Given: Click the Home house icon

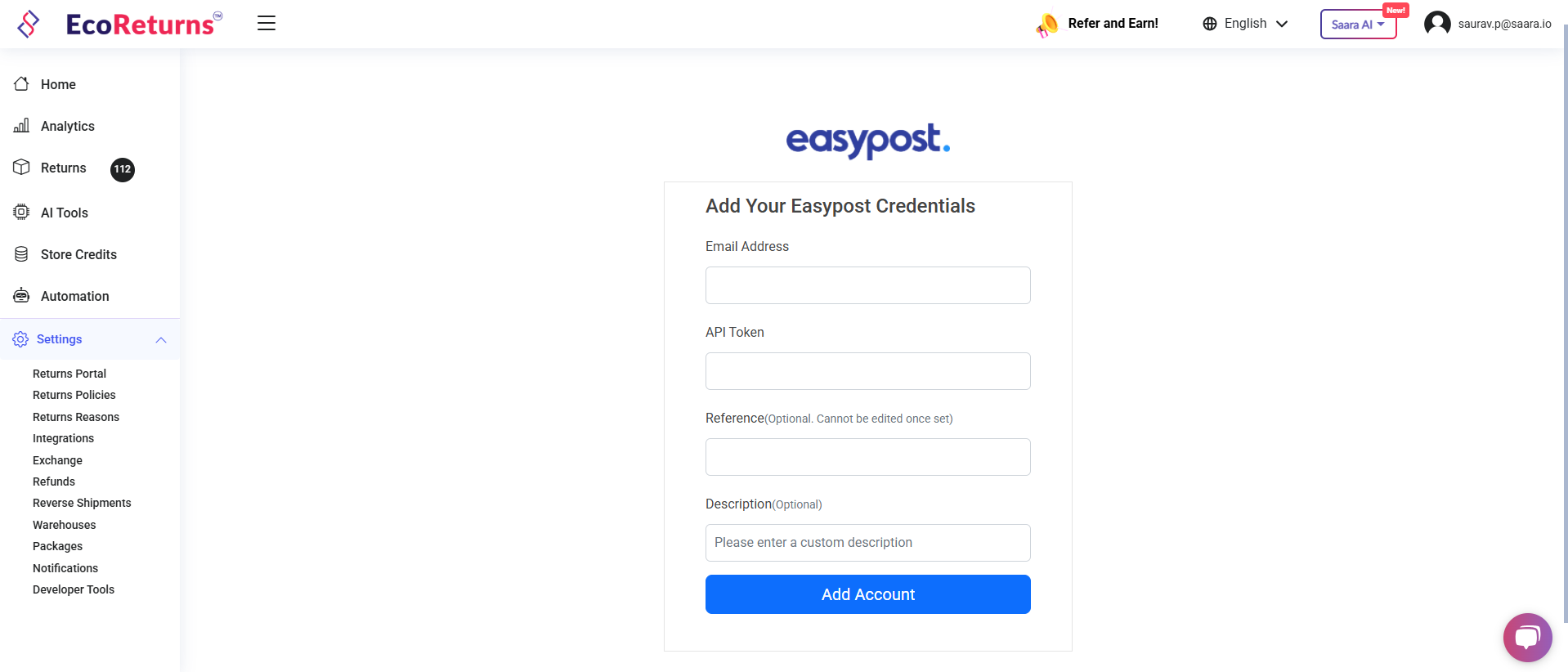Looking at the screenshot, I should [22, 84].
